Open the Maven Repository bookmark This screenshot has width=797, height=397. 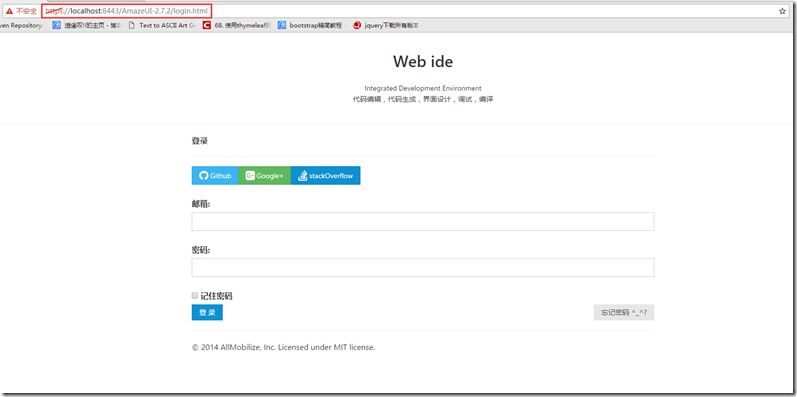[x=21, y=25]
